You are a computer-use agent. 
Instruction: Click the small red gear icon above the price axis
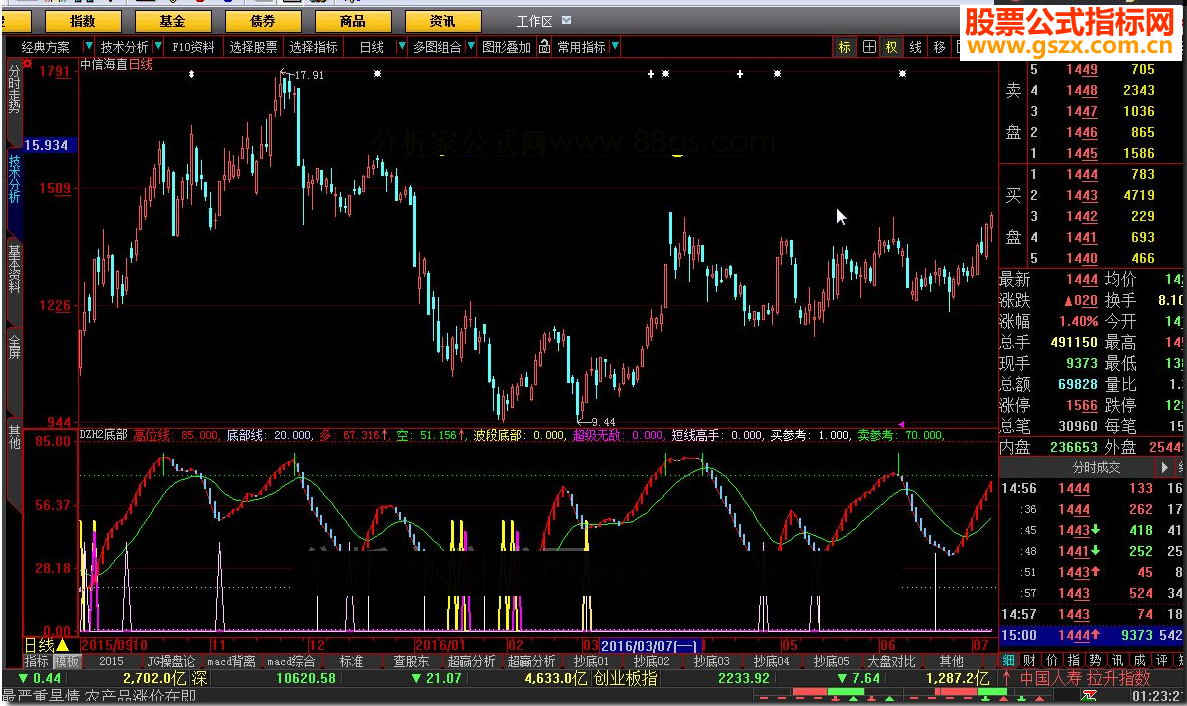27,64
